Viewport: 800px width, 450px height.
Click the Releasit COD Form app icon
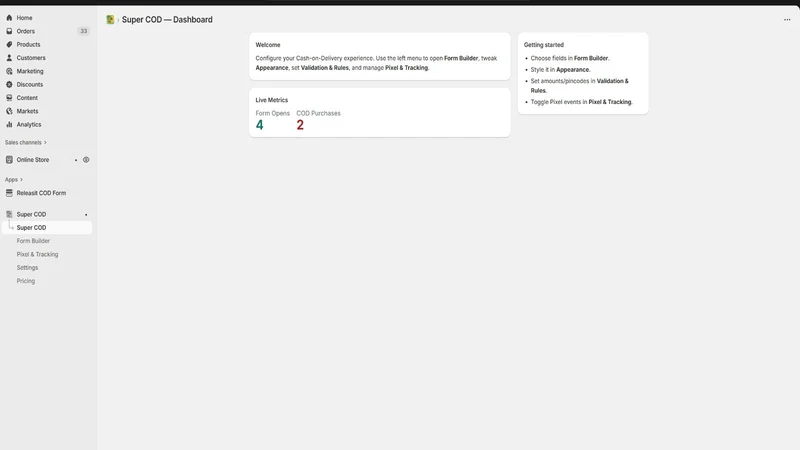click(x=9, y=193)
